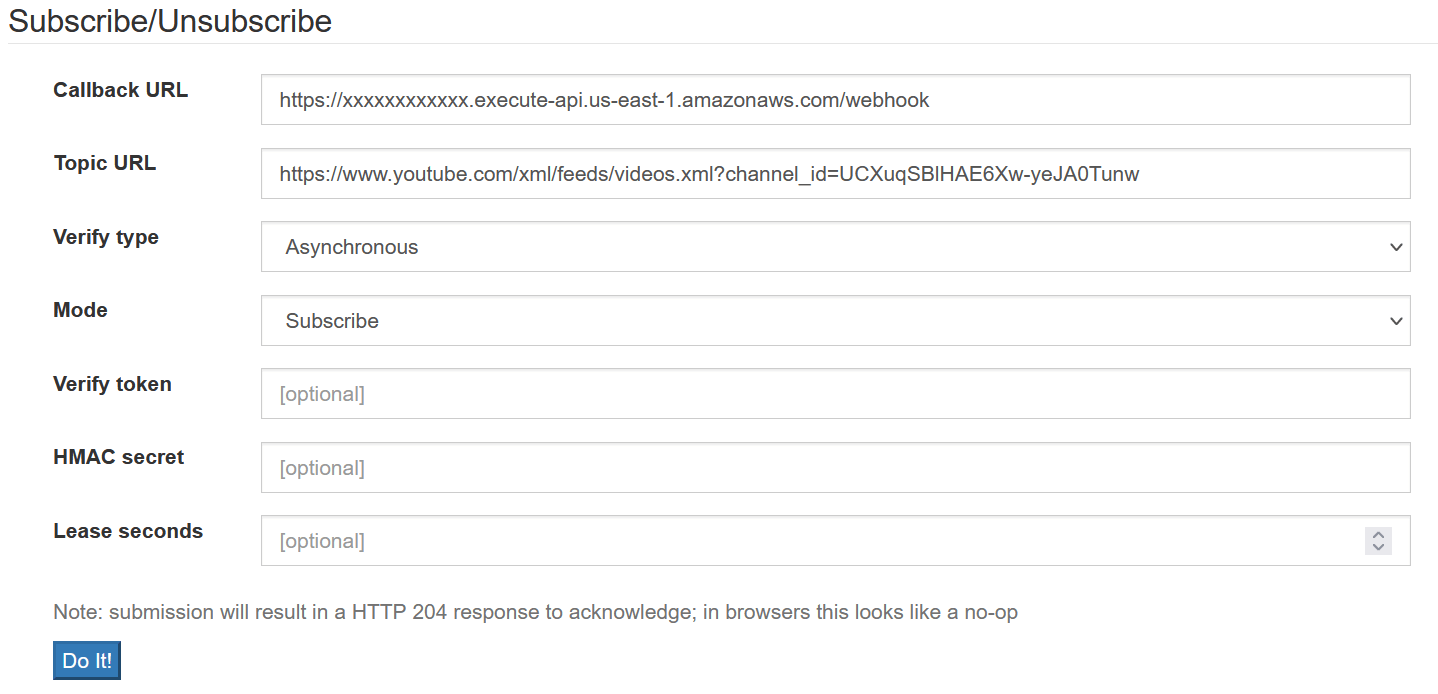Viewport: 1438px width, 694px height.
Task: Click the YouTube feed topic URL text
Action: pos(710,173)
